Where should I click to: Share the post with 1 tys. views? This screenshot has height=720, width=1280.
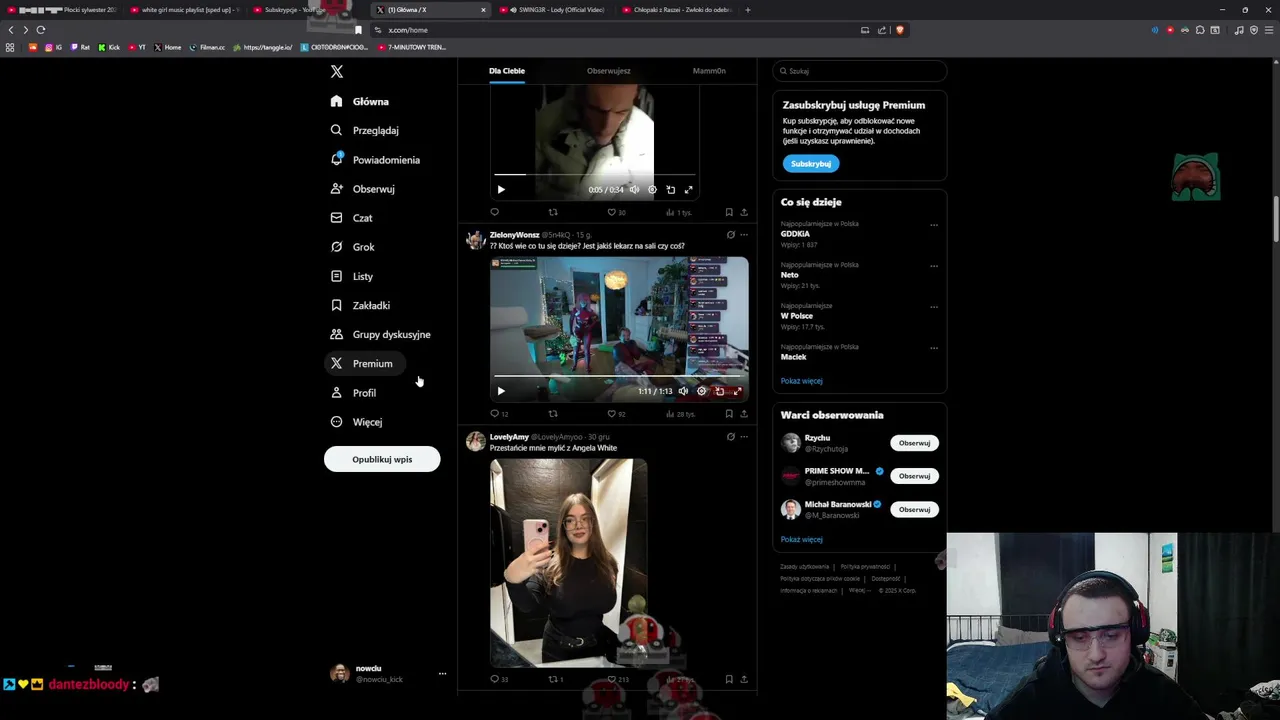pyautogui.click(x=744, y=212)
